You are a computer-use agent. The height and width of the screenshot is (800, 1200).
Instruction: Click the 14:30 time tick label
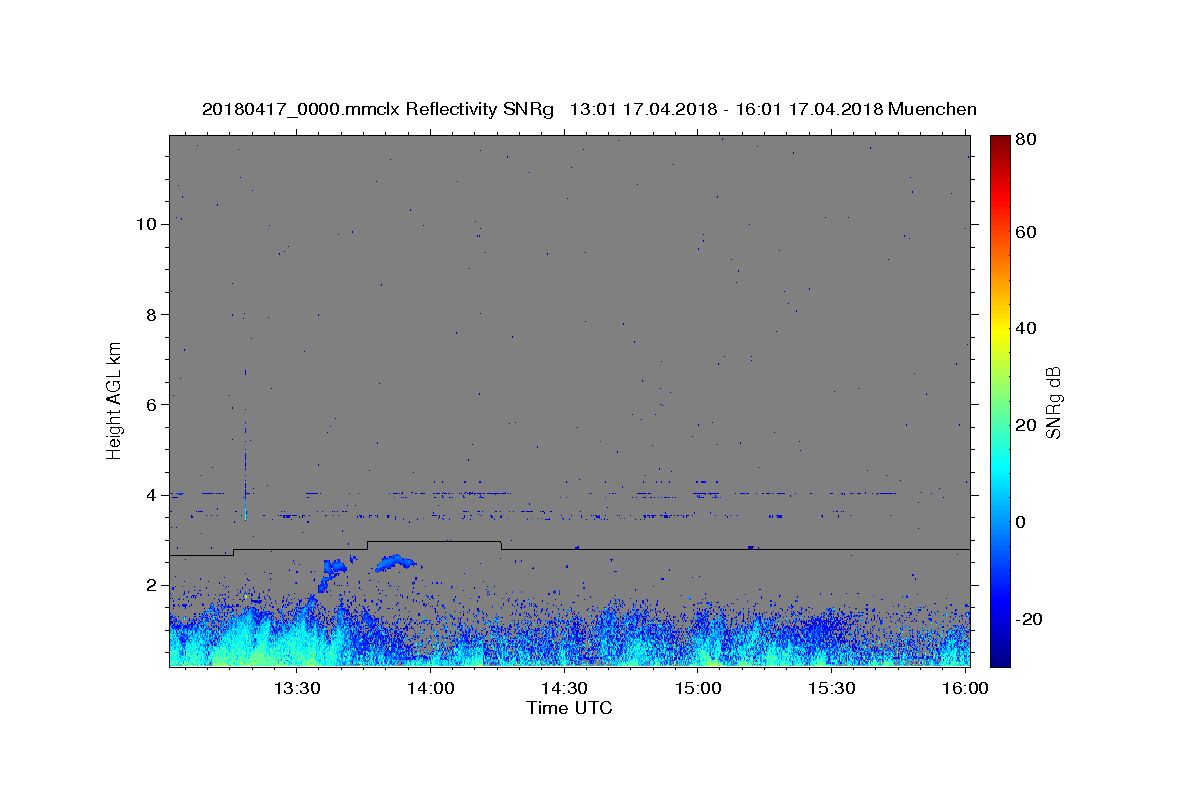click(564, 688)
